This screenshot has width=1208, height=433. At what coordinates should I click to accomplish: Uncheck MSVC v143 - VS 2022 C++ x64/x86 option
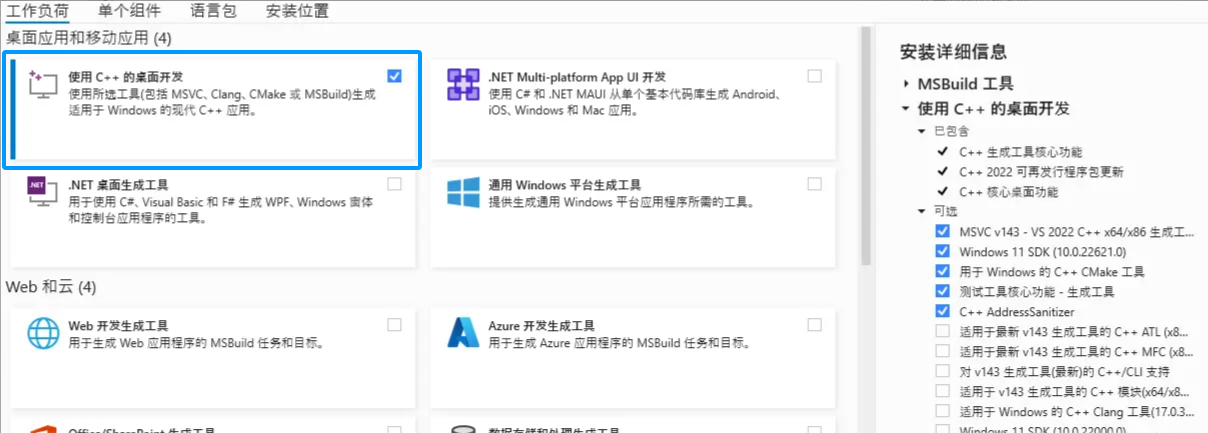[942, 231]
